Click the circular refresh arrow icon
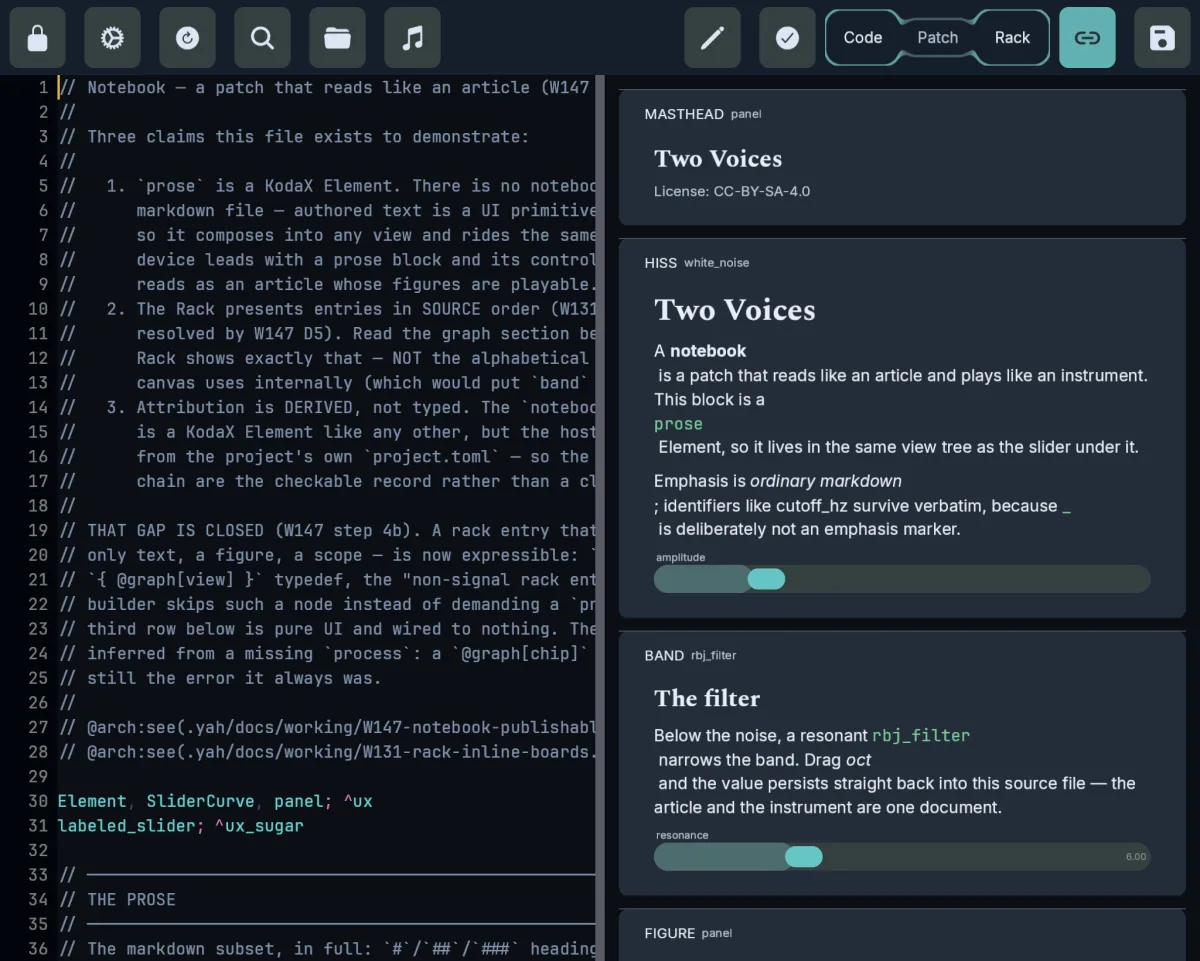The width and height of the screenshot is (1200, 961). pyautogui.click(x=188, y=38)
